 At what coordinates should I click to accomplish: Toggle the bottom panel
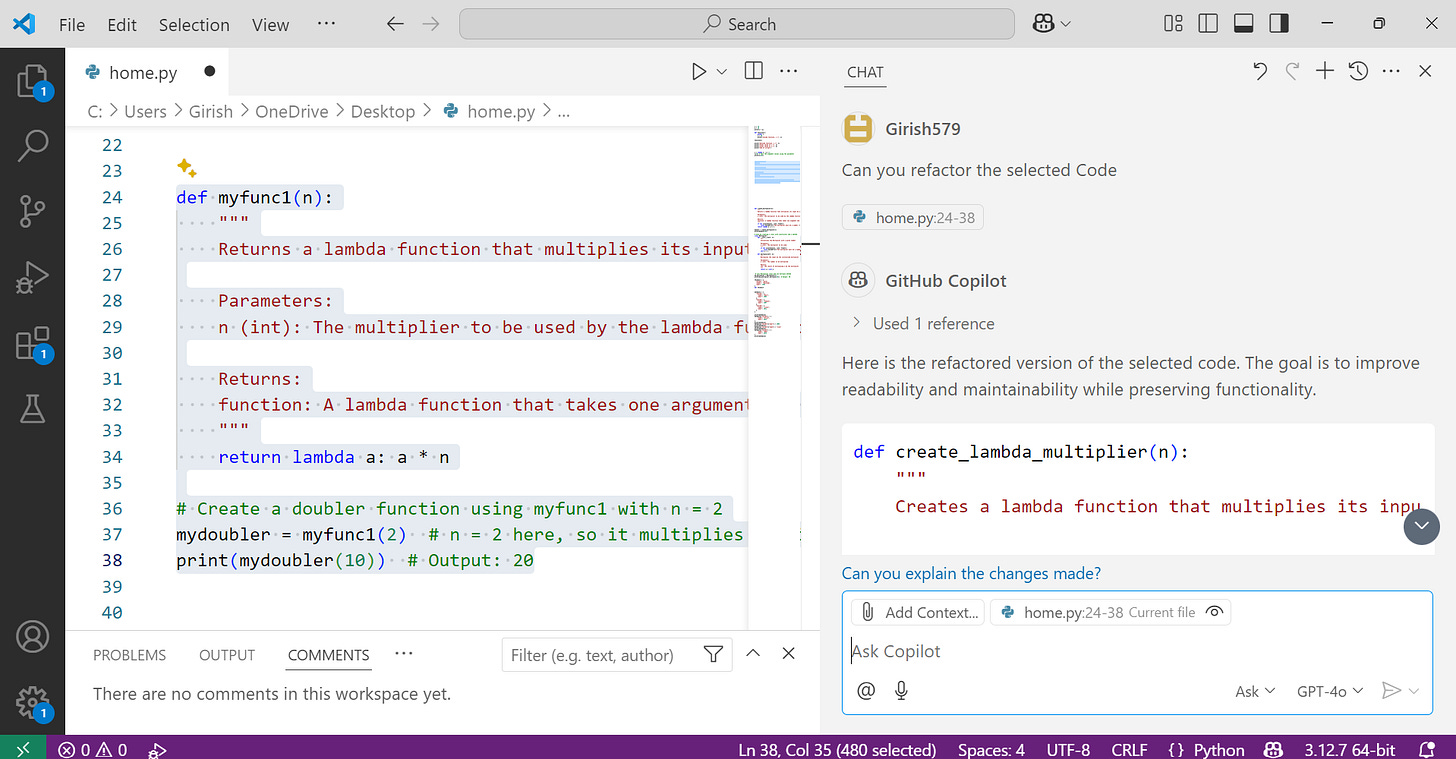click(x=1243, y=22)
